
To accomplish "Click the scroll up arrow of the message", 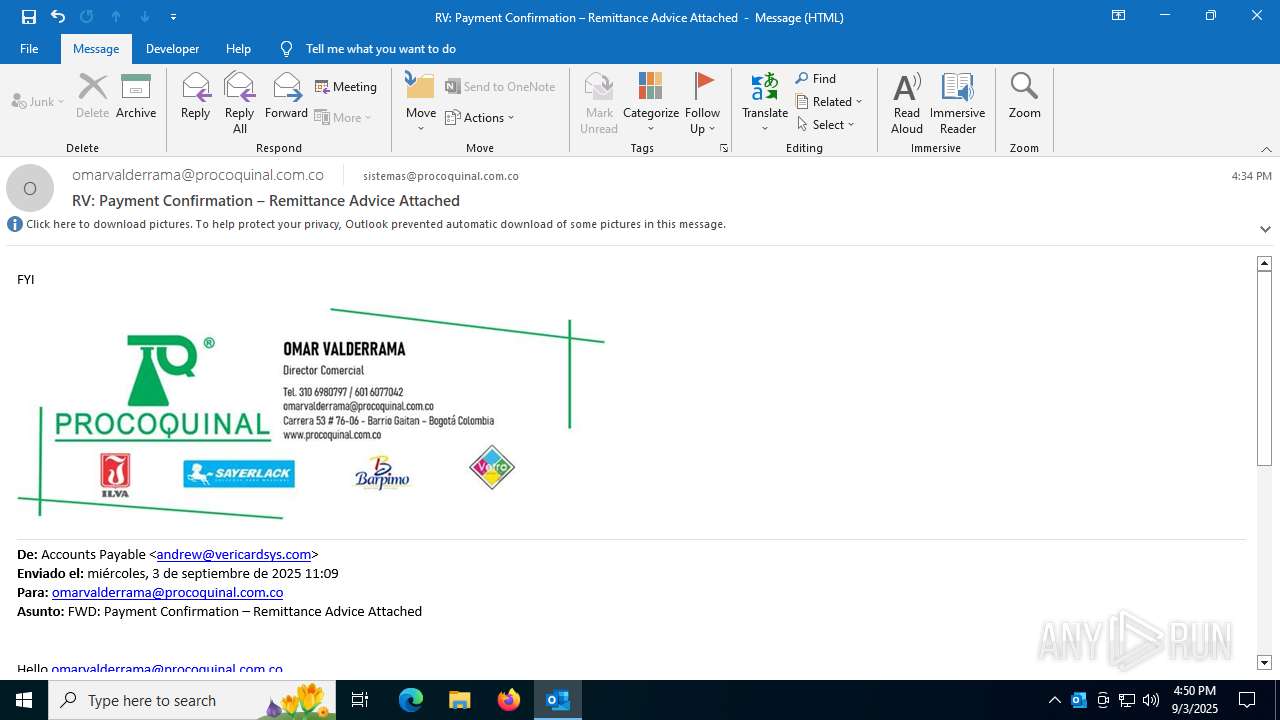I will pyautogui.click(x=1264, y=263).
